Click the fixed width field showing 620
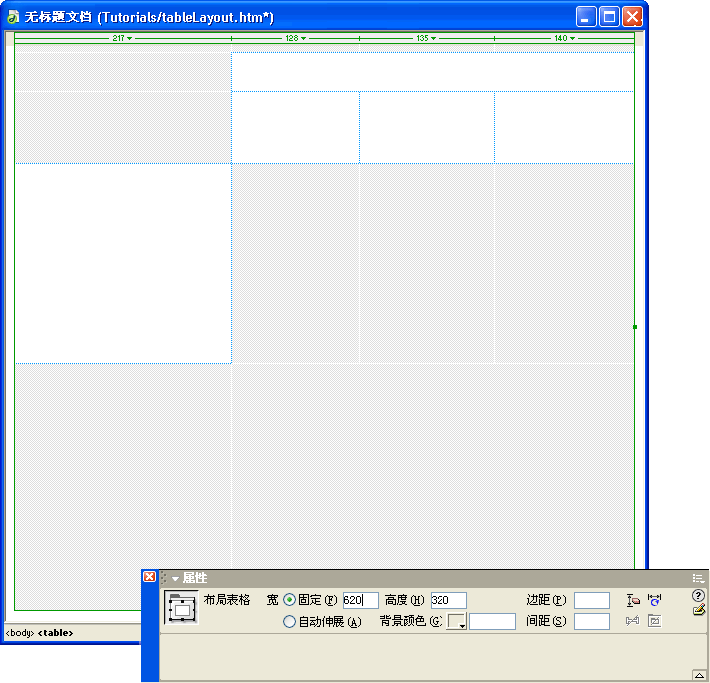Viewport: 710px width, 683px height. pos(360,600)
